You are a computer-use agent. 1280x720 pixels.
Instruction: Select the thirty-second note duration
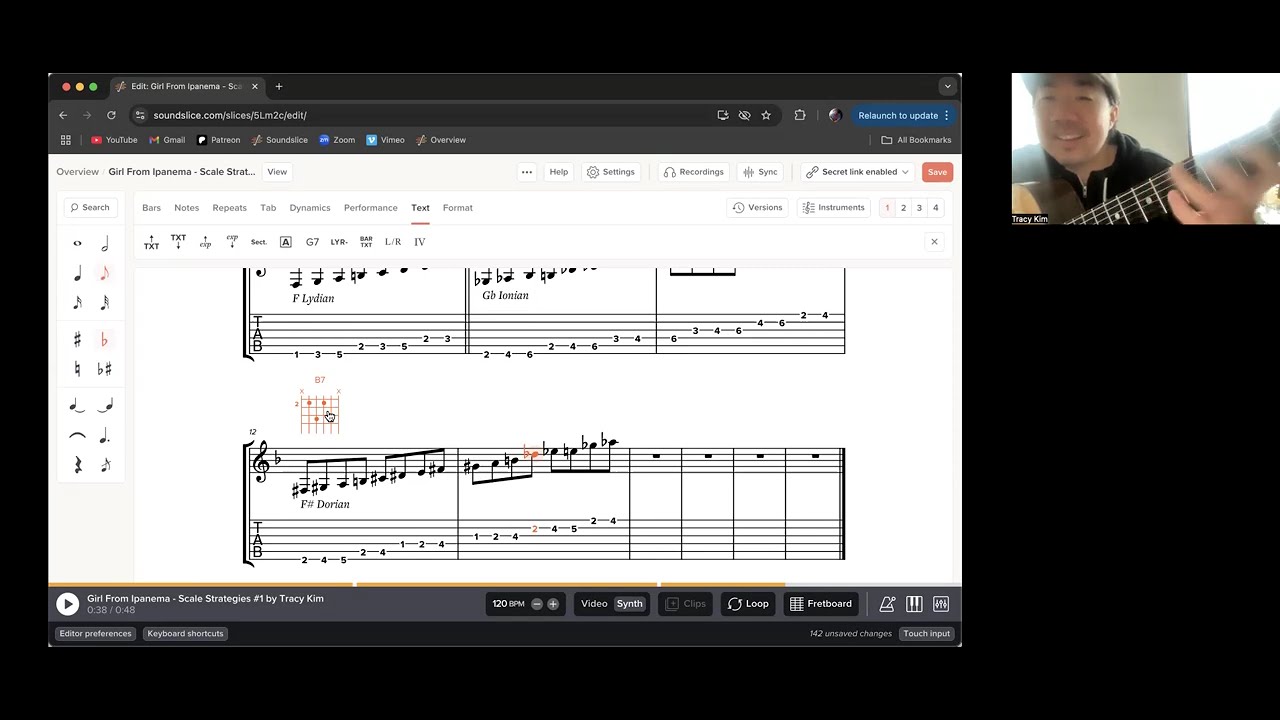pyautogui.click(x=105, y=302)
